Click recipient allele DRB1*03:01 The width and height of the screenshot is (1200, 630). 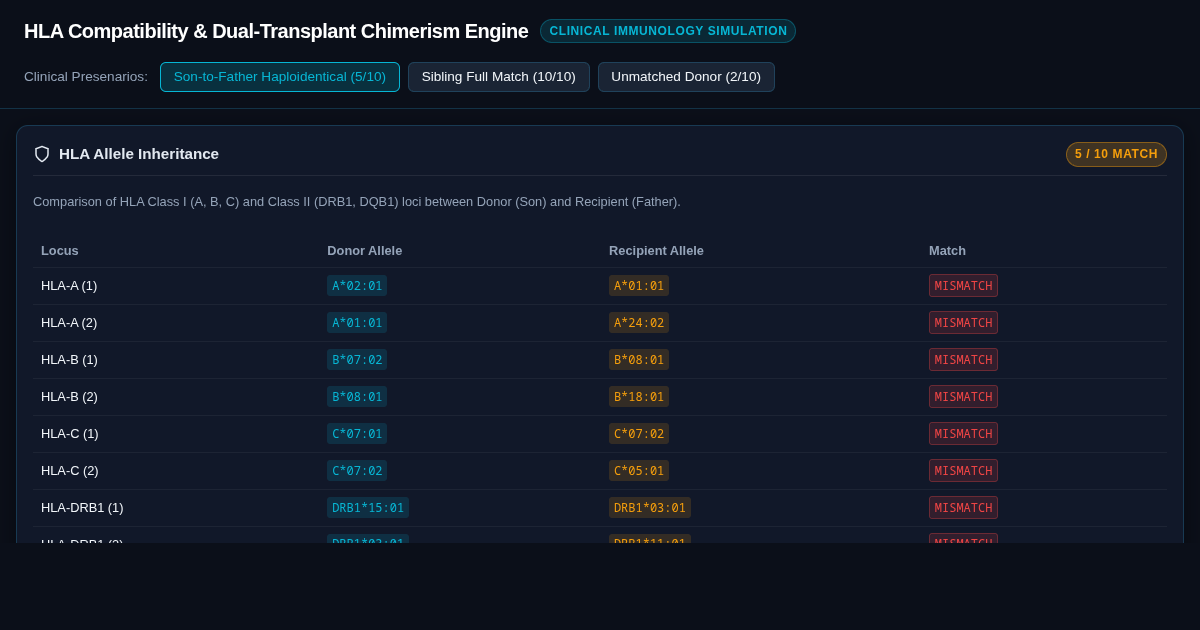click(x=650, y=508)
